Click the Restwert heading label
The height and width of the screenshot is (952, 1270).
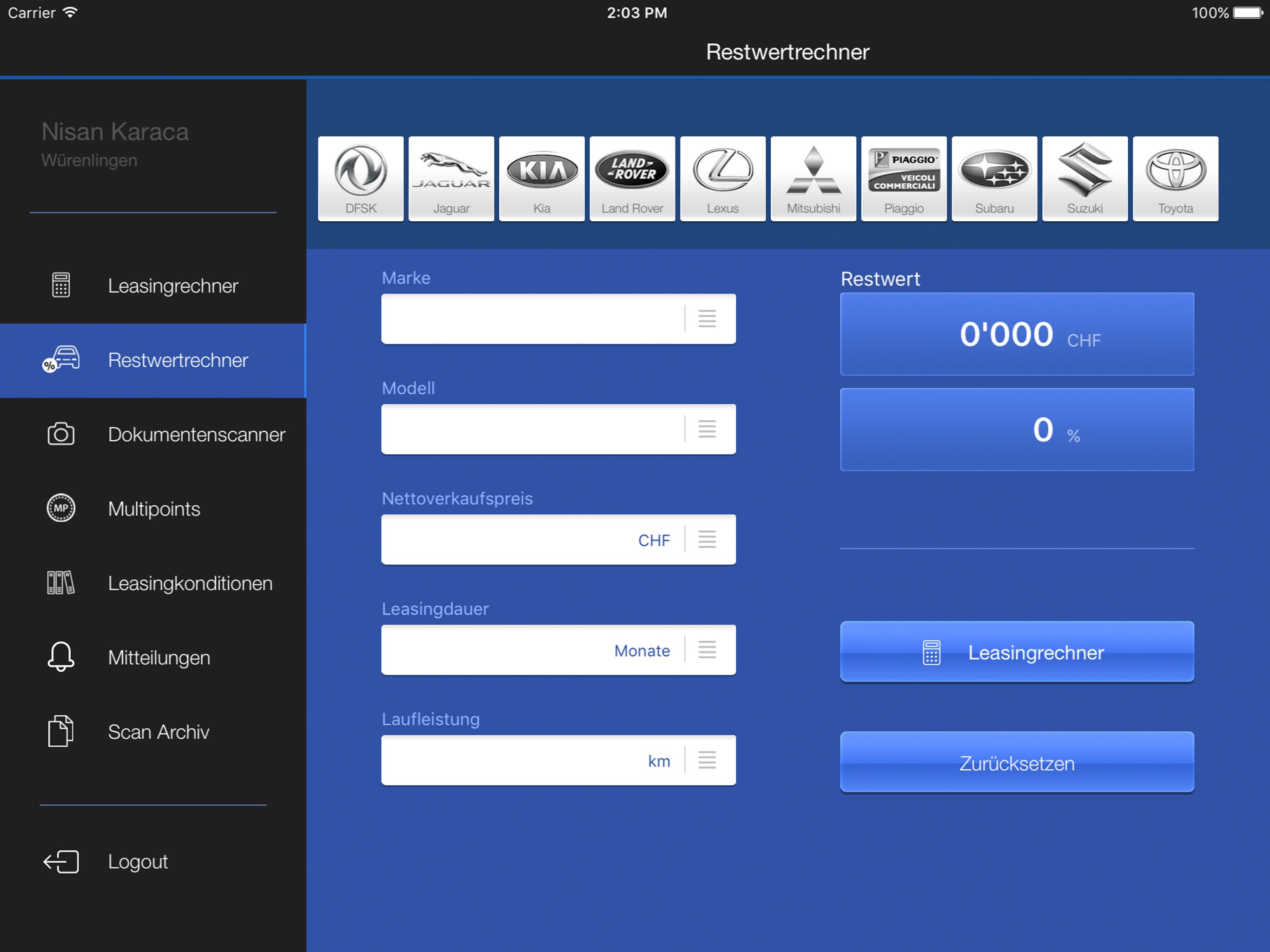click(x=880, y=279)
